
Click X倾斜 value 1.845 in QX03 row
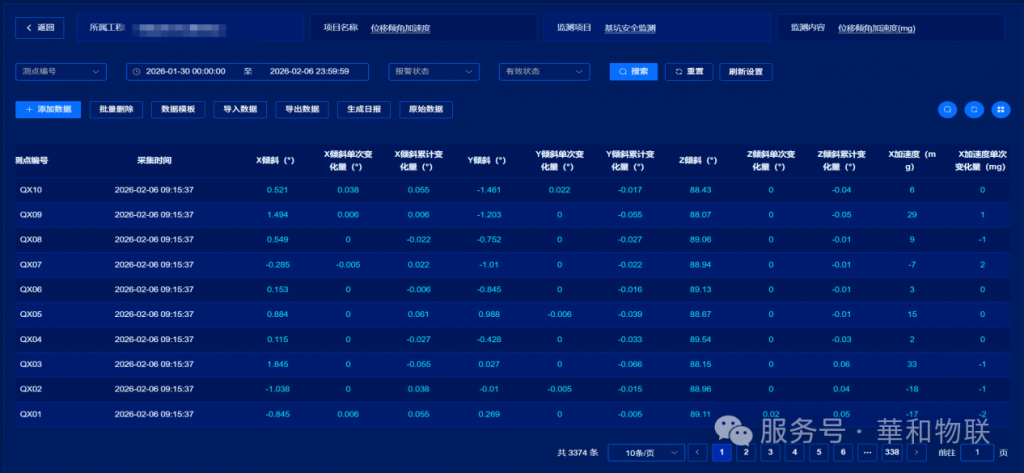[x=277, y=364]
